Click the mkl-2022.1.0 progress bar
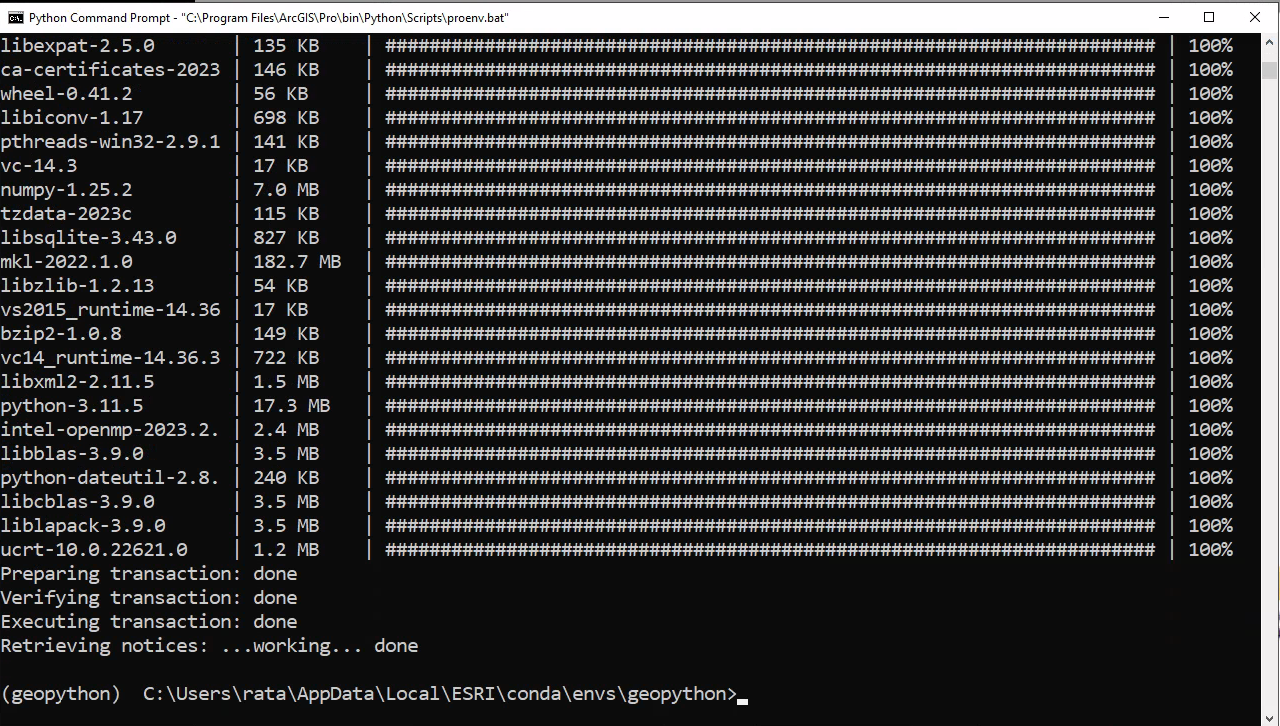Viewport: 1280px width, 726px height. (x=770, y=262)
